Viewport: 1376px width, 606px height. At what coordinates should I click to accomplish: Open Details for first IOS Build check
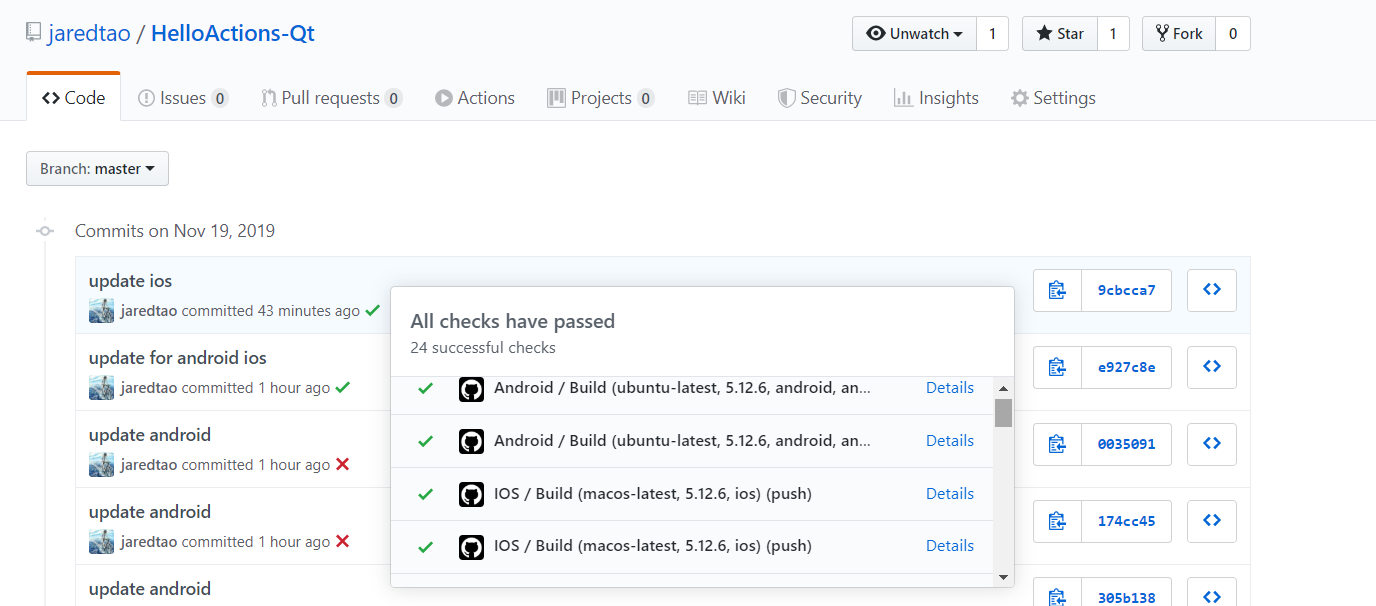949,494
